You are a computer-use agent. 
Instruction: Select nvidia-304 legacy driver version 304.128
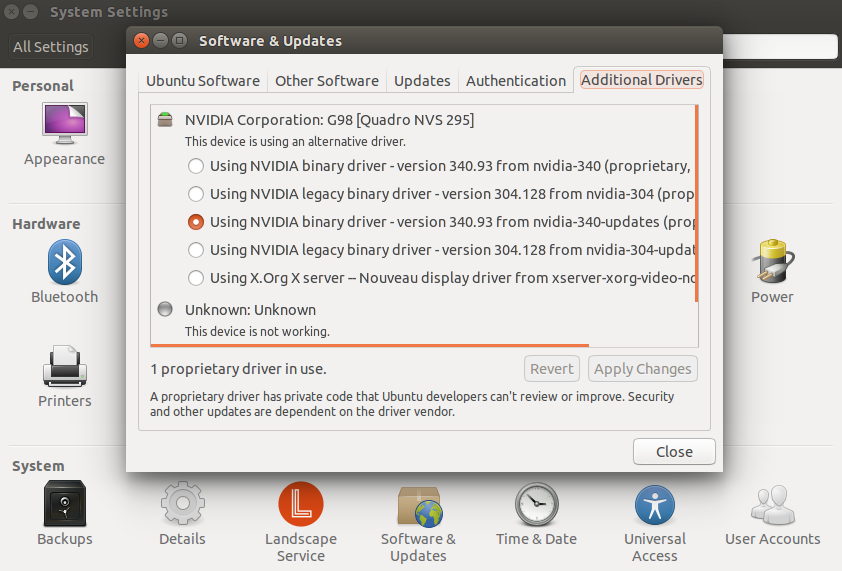[195, 194]
